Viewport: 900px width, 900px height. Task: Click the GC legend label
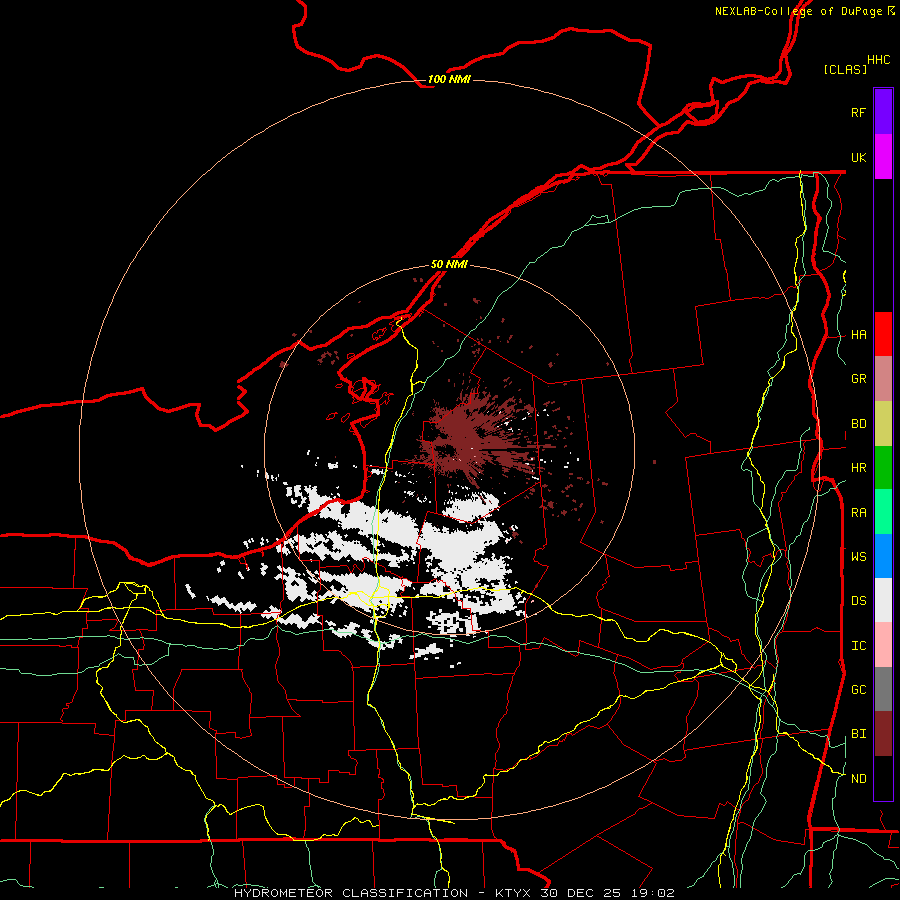[x=858, y=690]
